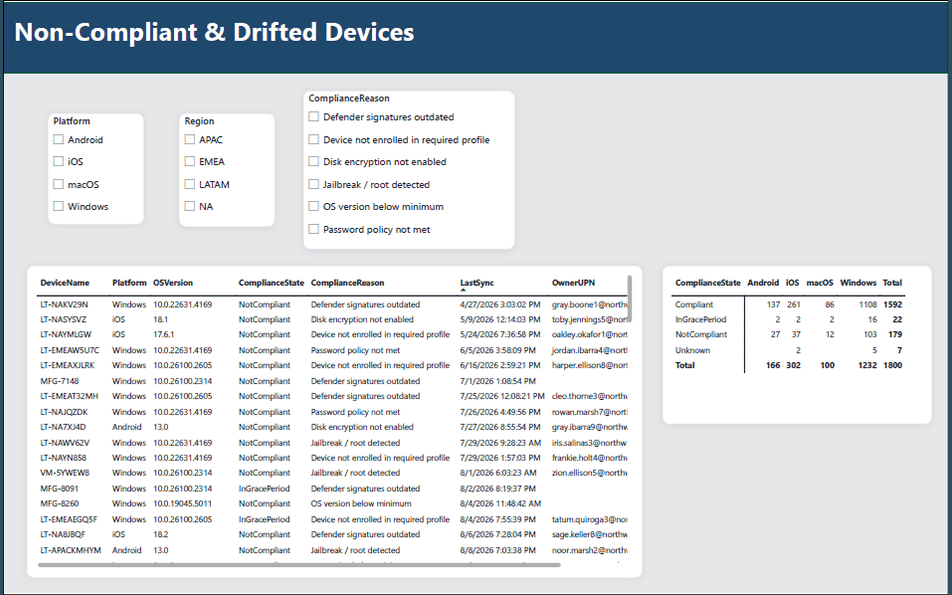Sort device table by ComplianceState header
The image size is (952, 595).
click(x=271, y=283)
